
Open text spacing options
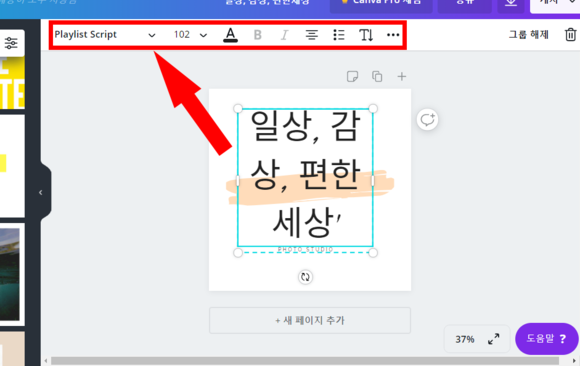click(366, 35)
